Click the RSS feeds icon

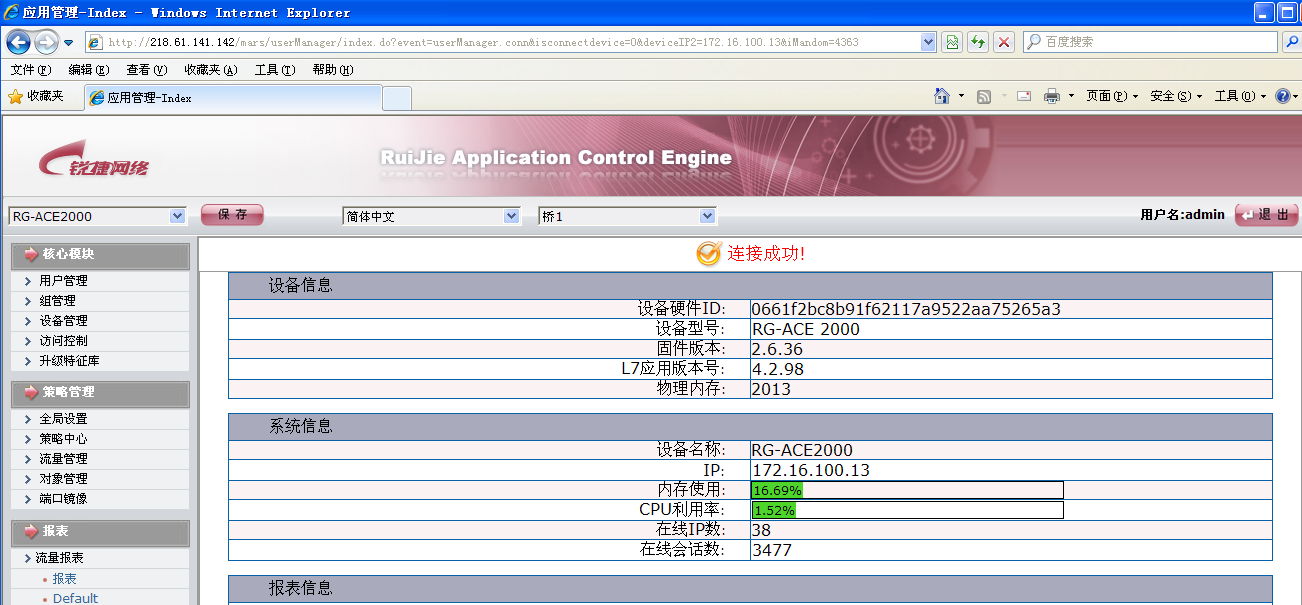pyautogui.click(x=984, y=96)
